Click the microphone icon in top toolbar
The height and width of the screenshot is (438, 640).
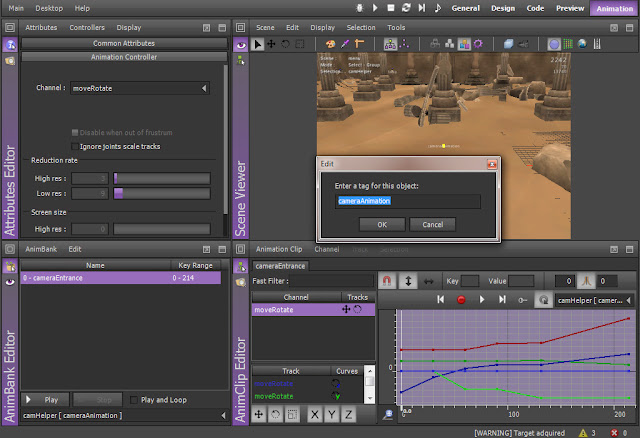360,7
